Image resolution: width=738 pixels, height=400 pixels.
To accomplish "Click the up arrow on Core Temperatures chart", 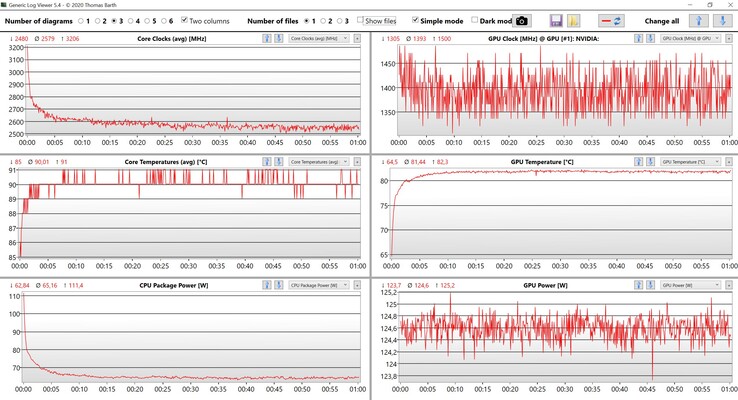I will 267,162.
